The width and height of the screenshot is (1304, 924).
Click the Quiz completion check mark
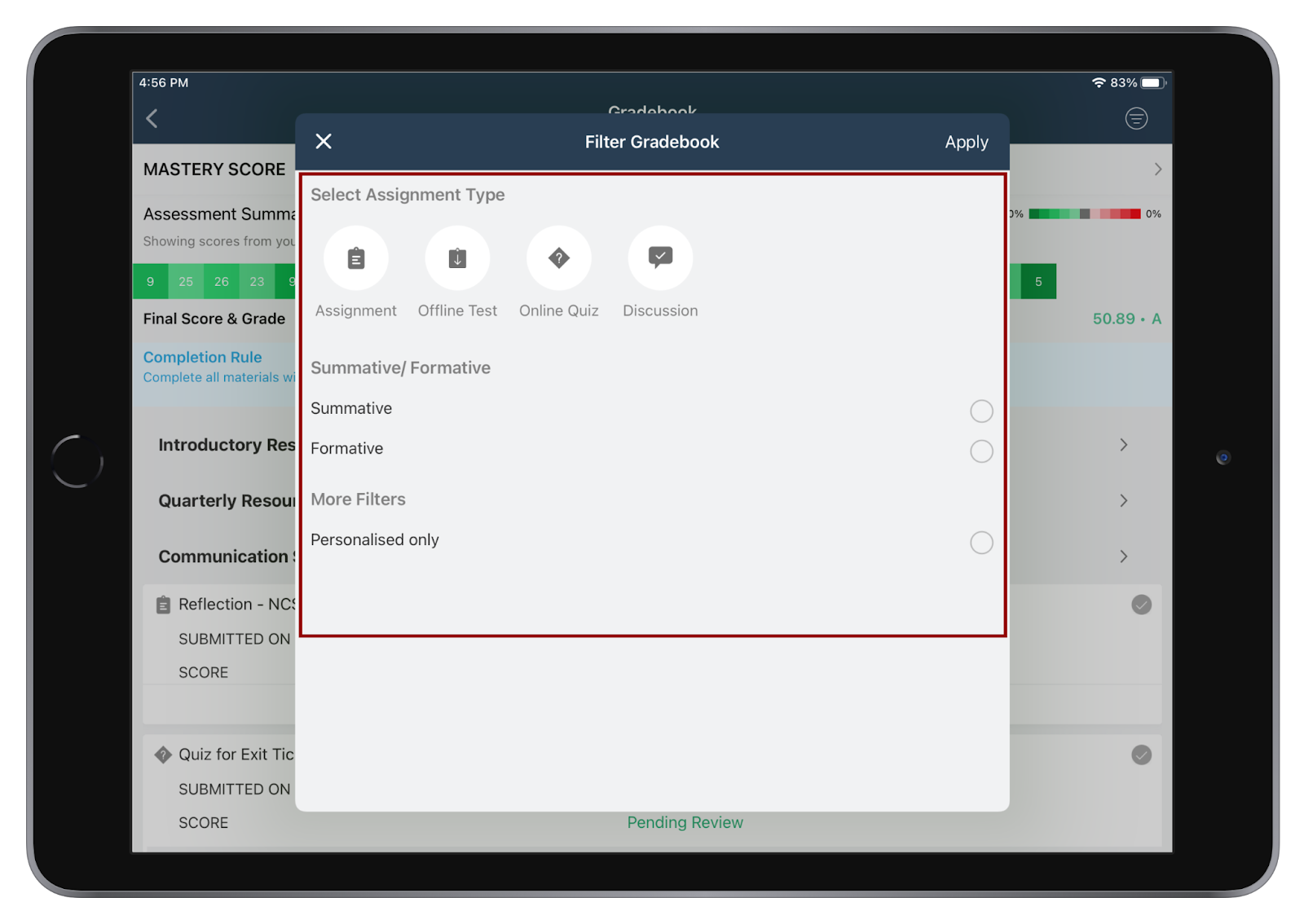coord(1141,755)
